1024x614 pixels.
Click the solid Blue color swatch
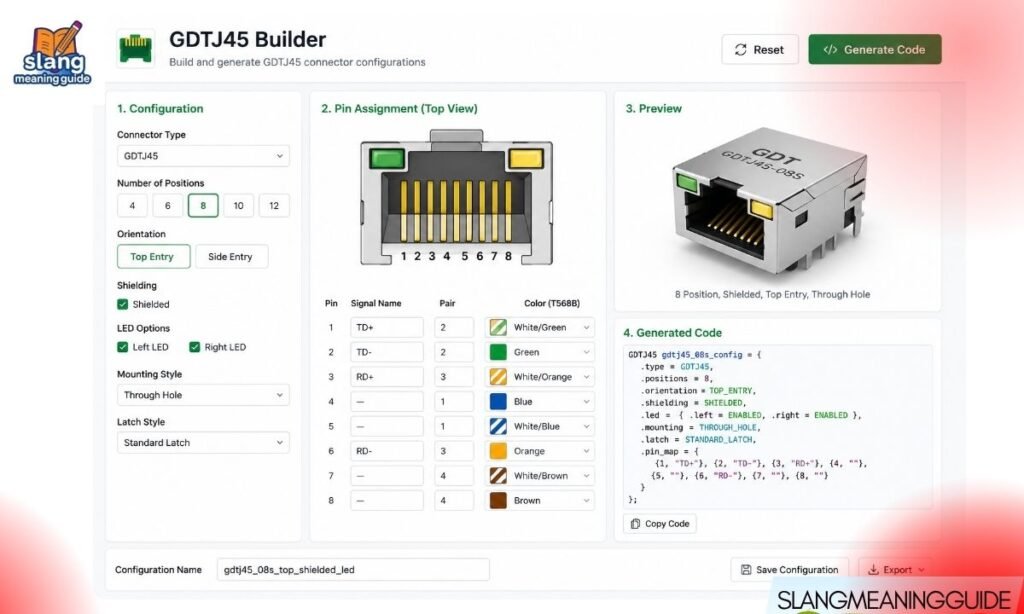click(x=498, y=402)
